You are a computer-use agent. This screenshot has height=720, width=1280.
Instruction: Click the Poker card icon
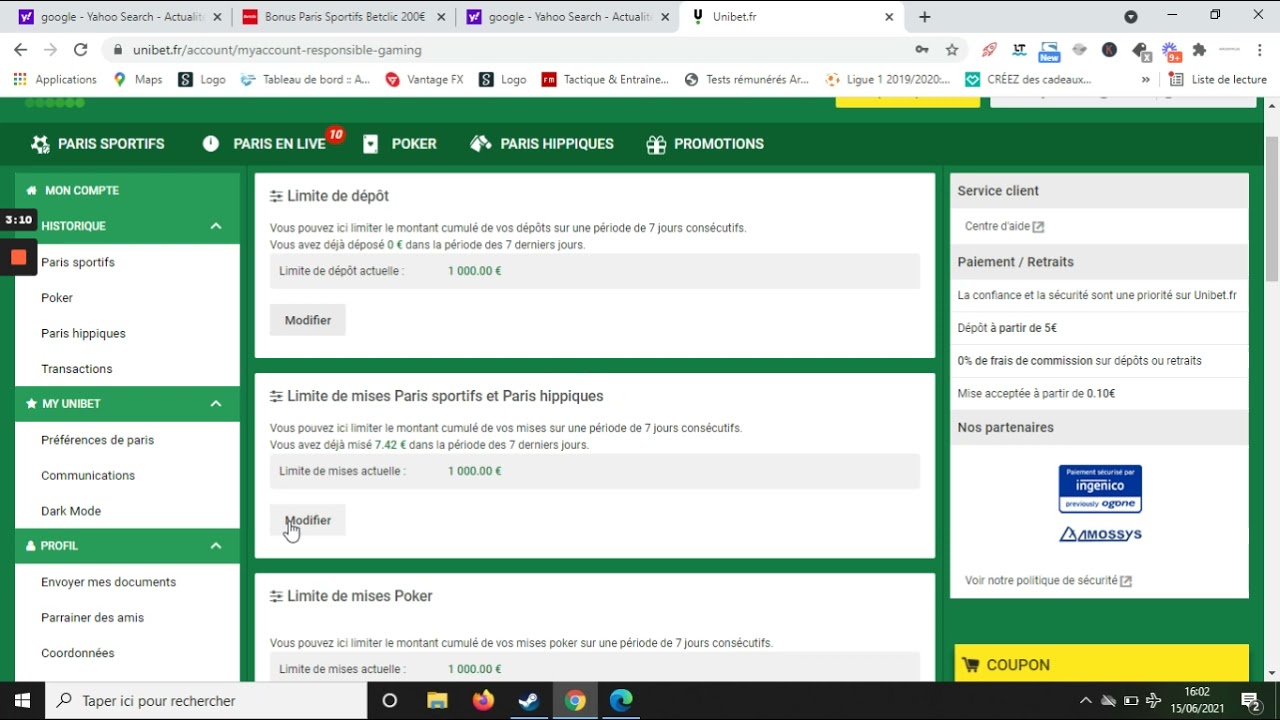371,144
